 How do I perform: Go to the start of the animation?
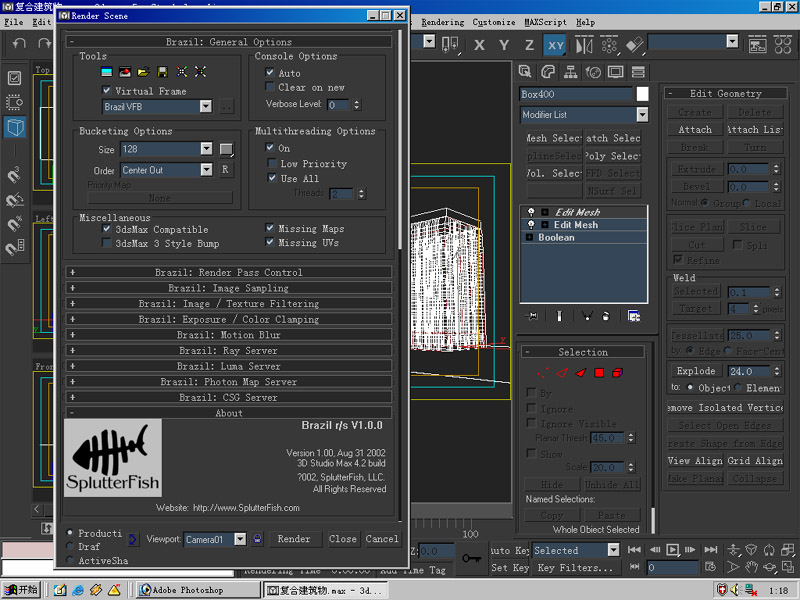tap(634, 549)
